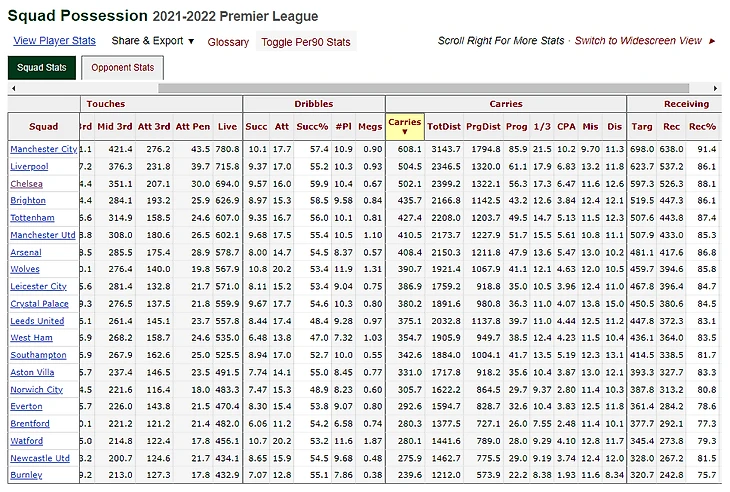Open the Manchester City squad link
The image size is (730, 492).
point(43,149)
